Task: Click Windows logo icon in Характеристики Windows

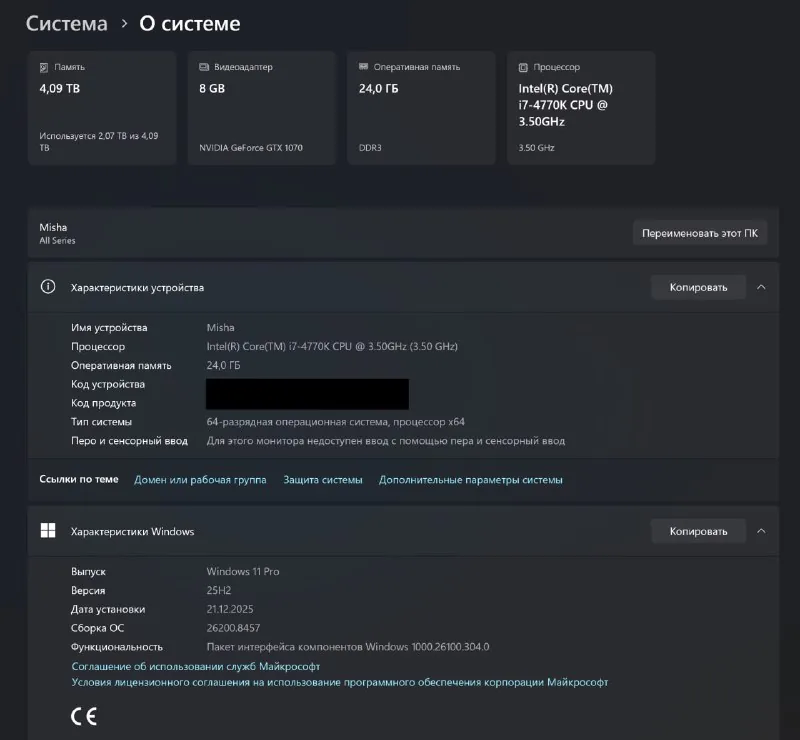Action: click(48, 531)
